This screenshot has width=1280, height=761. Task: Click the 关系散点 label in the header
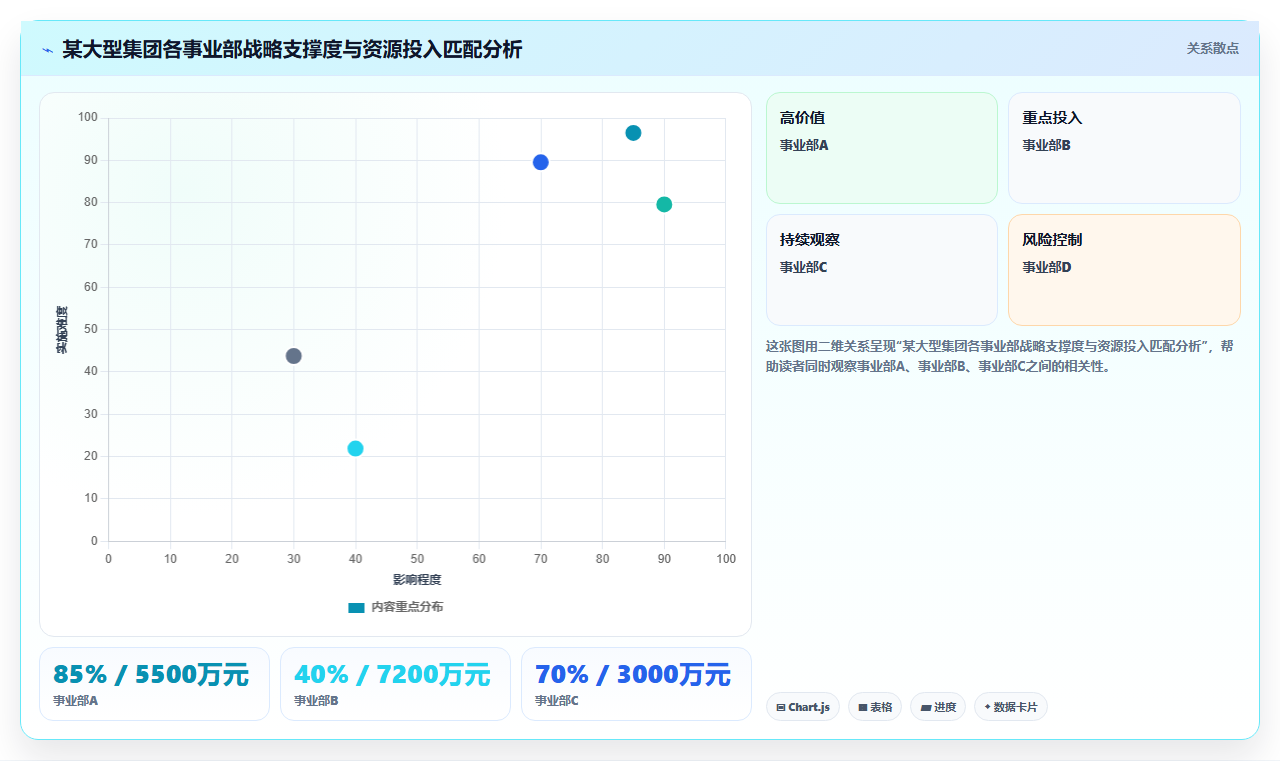(1212, 48)
